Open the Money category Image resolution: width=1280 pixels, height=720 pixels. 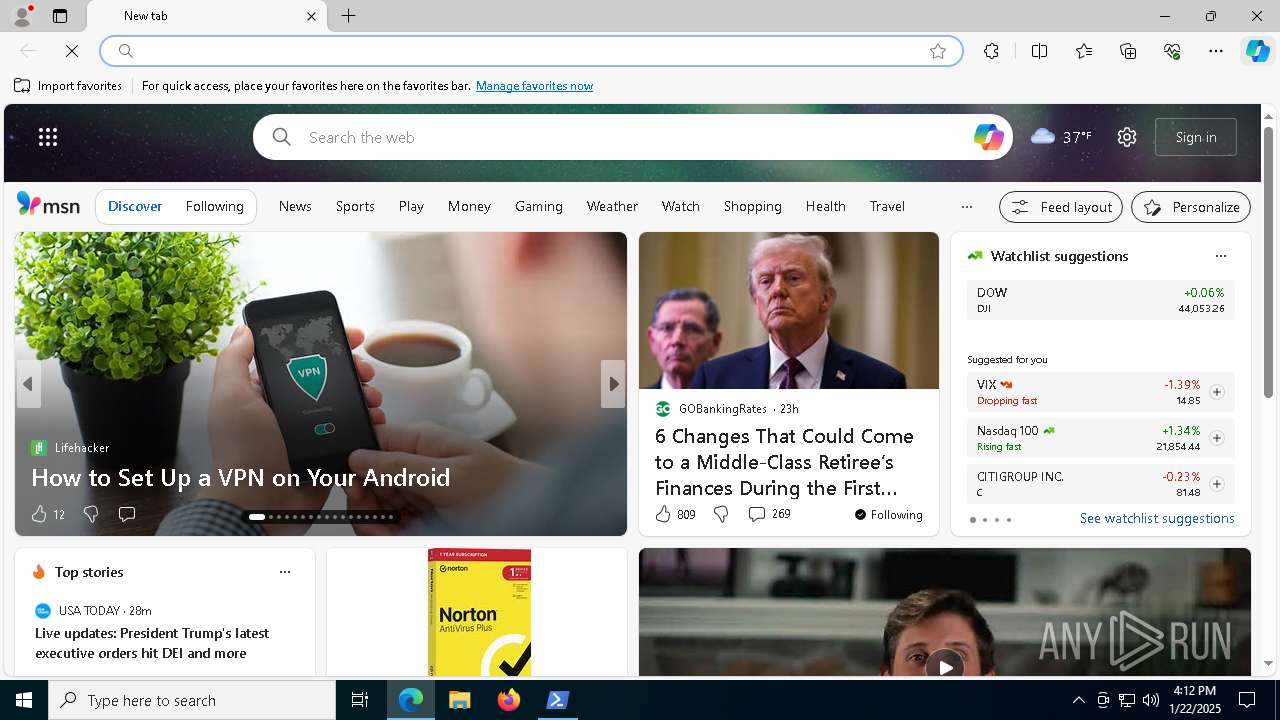(469, 206)
